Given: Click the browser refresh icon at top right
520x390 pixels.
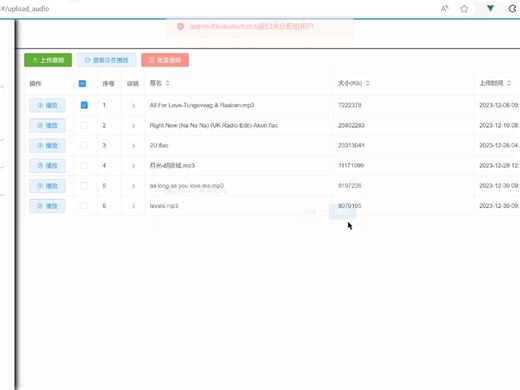Looking at the screenshot, I should (x=513, y=9).
